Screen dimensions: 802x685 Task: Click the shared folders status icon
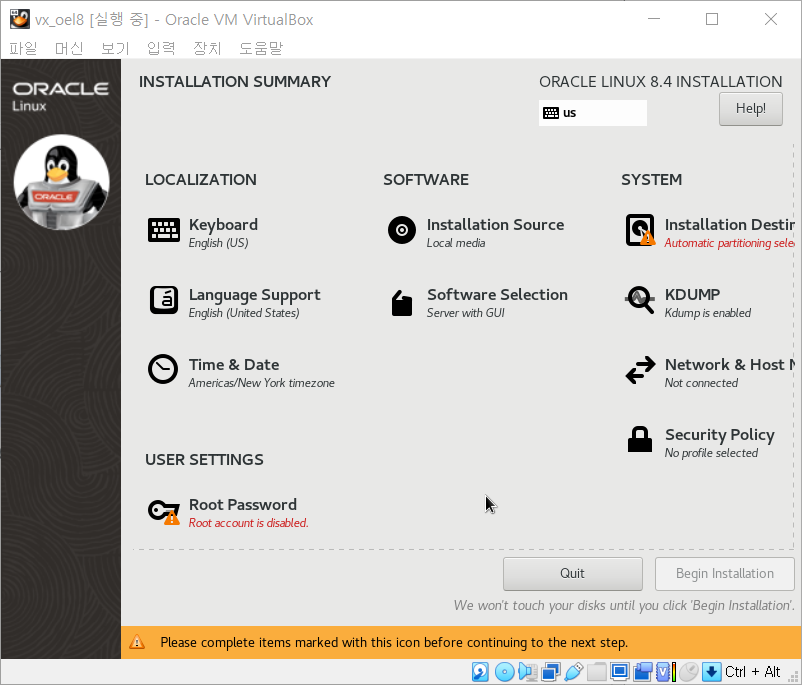(596, 672)
